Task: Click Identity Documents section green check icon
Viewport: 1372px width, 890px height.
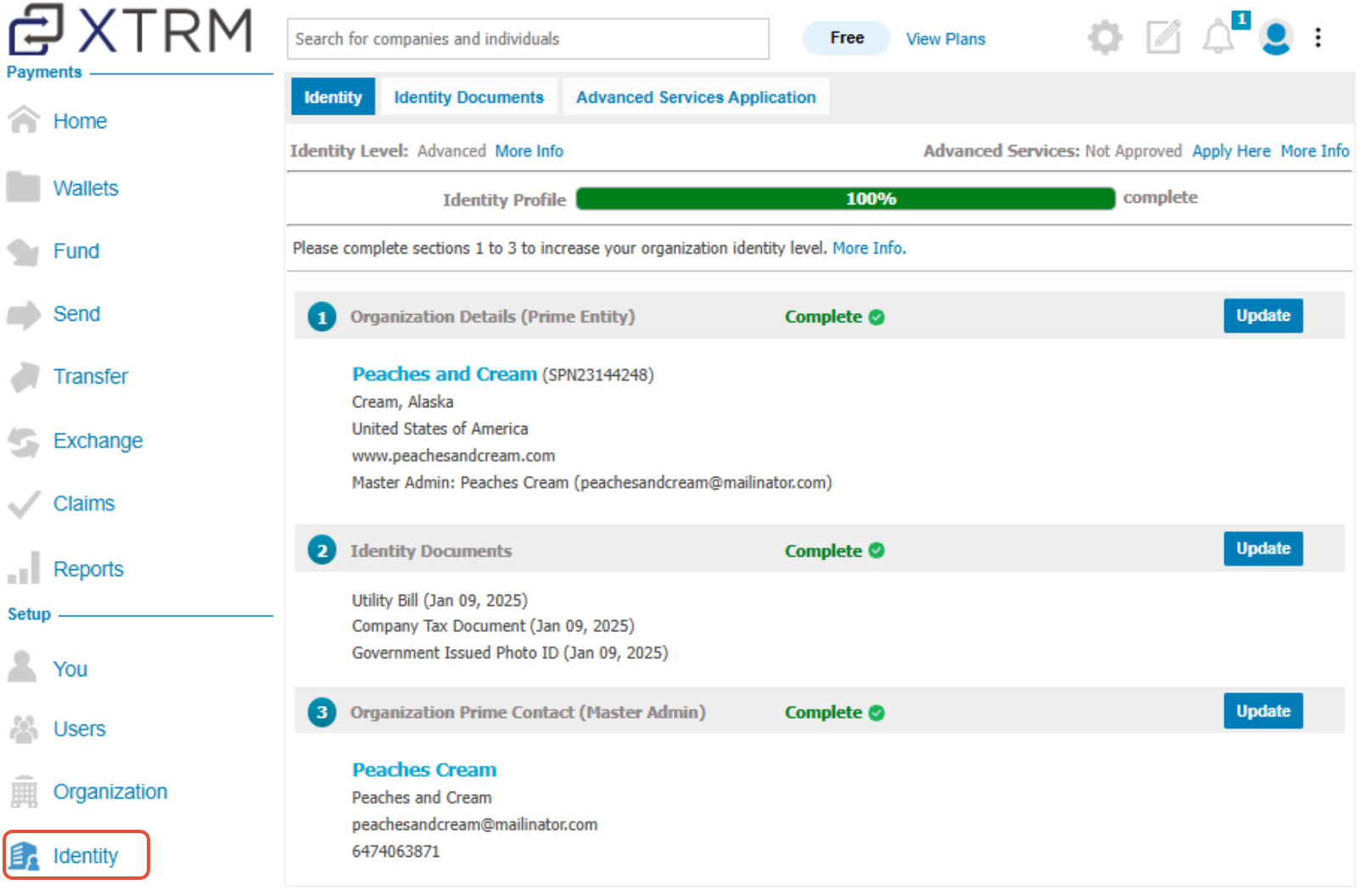Action: point(877,551)
